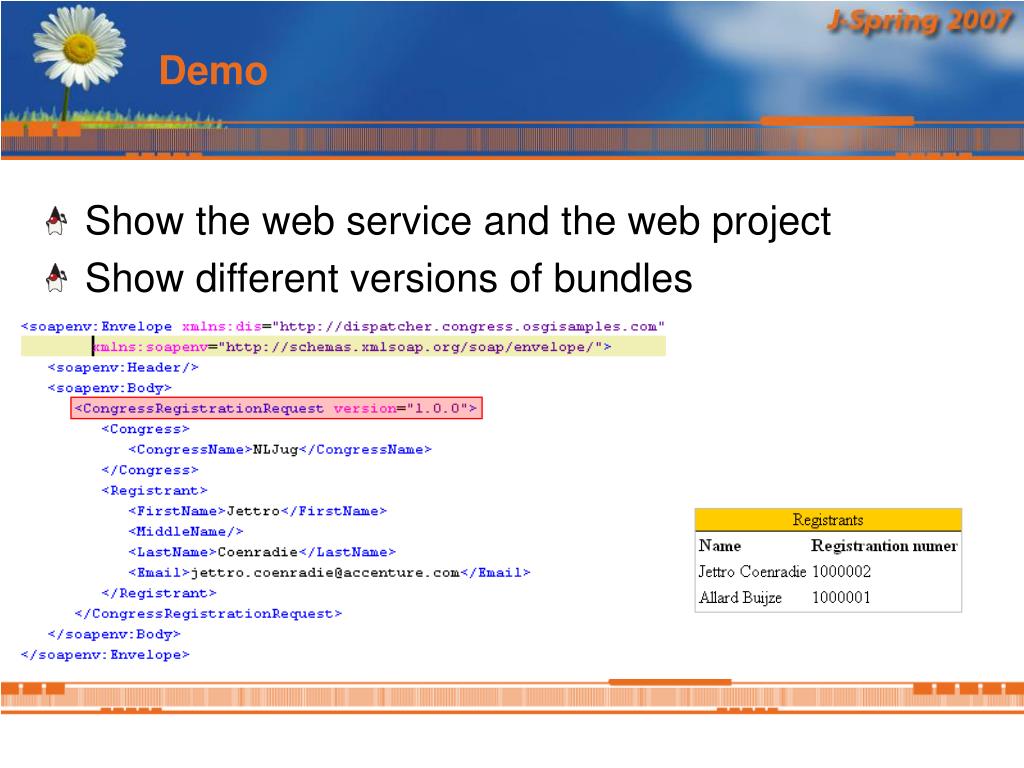Click the CongressRegistrationRequest version="1.0.0" line
Screen dimensions: 1024x768
[276, 408]
